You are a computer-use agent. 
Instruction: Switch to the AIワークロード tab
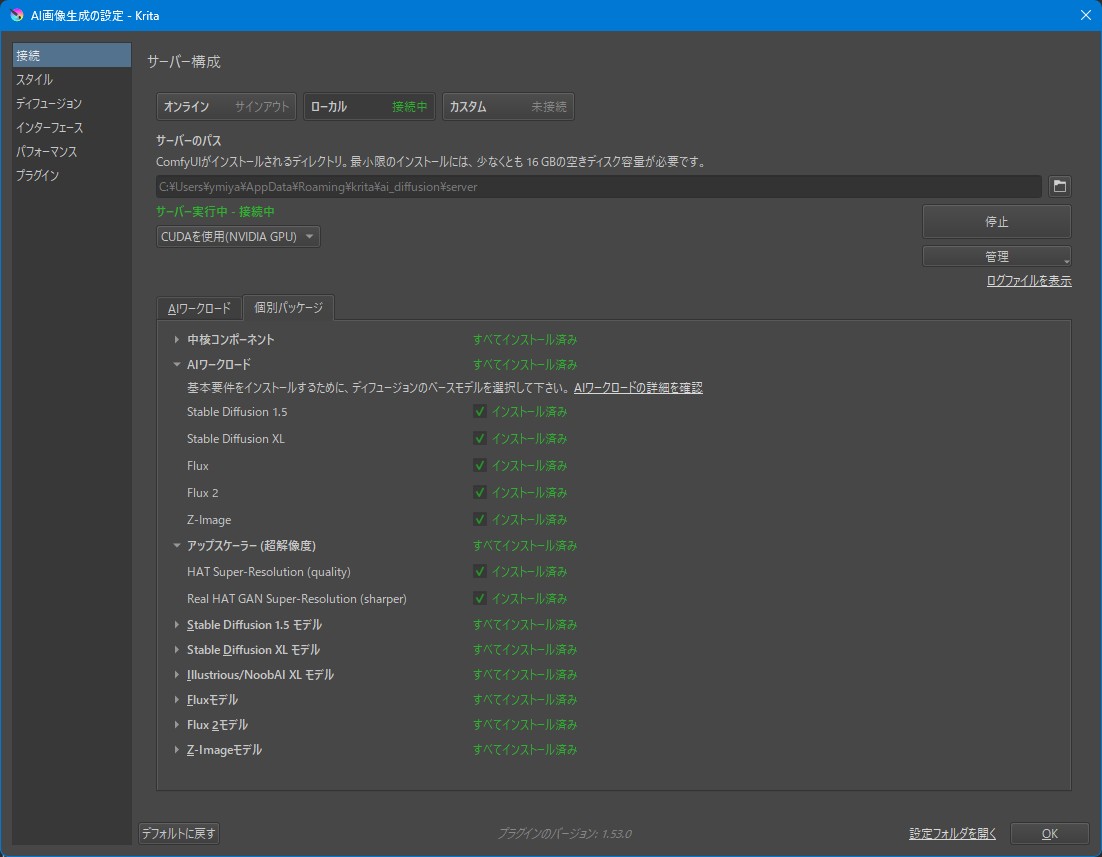click(x=200, y=308)
